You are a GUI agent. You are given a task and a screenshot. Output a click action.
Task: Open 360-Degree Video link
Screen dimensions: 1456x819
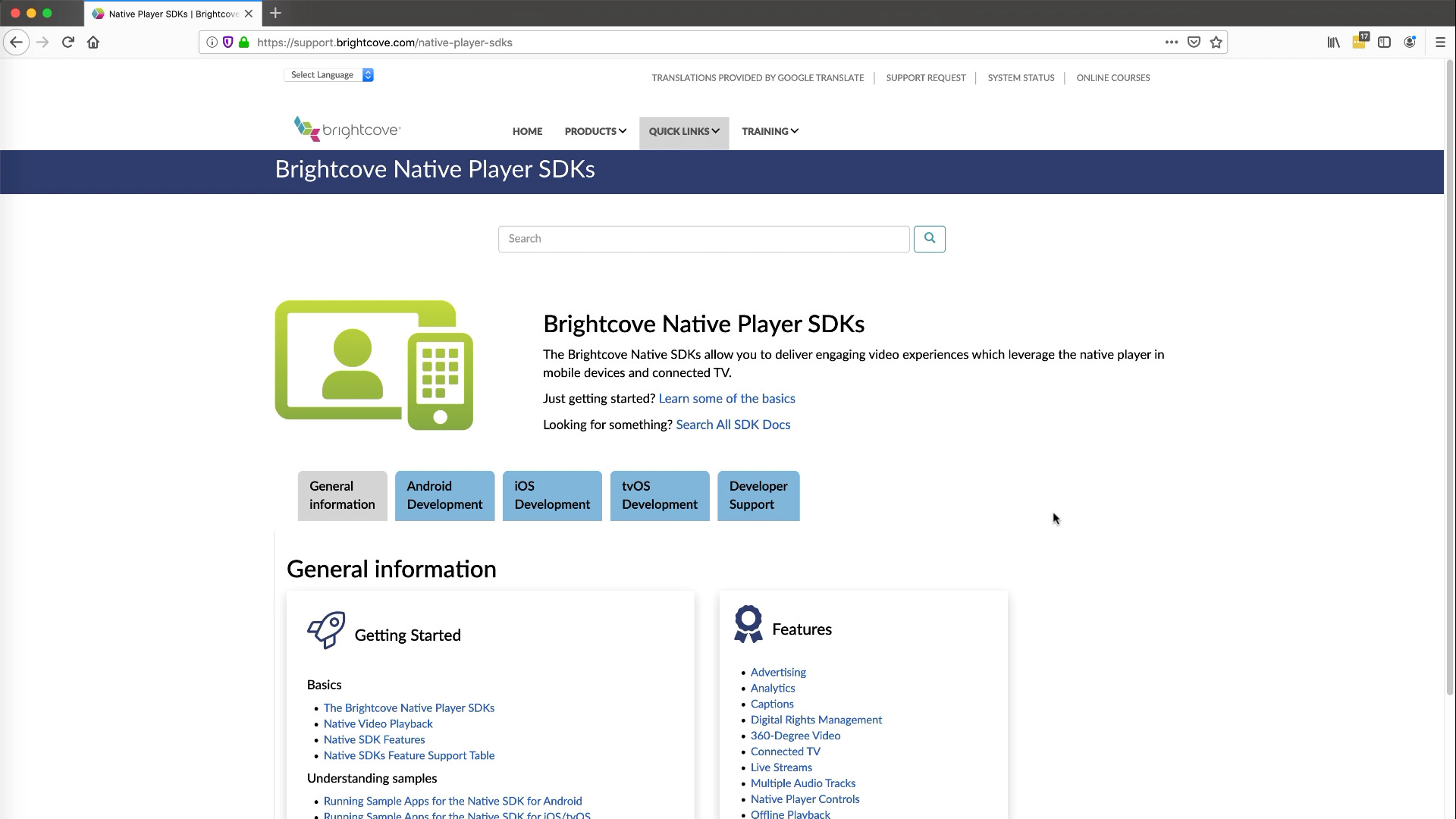coord(795,736)
